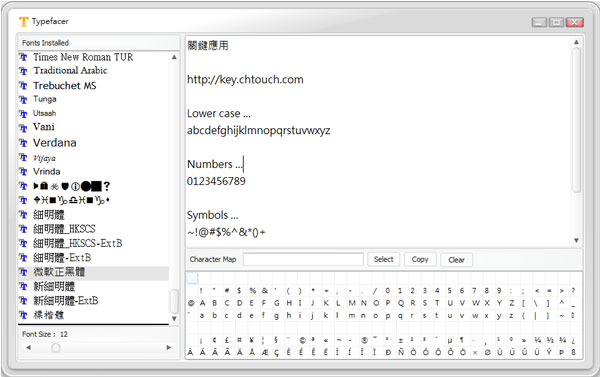Click the µ character in the character map
Viewport: 600px width, 377px height.
450,340
